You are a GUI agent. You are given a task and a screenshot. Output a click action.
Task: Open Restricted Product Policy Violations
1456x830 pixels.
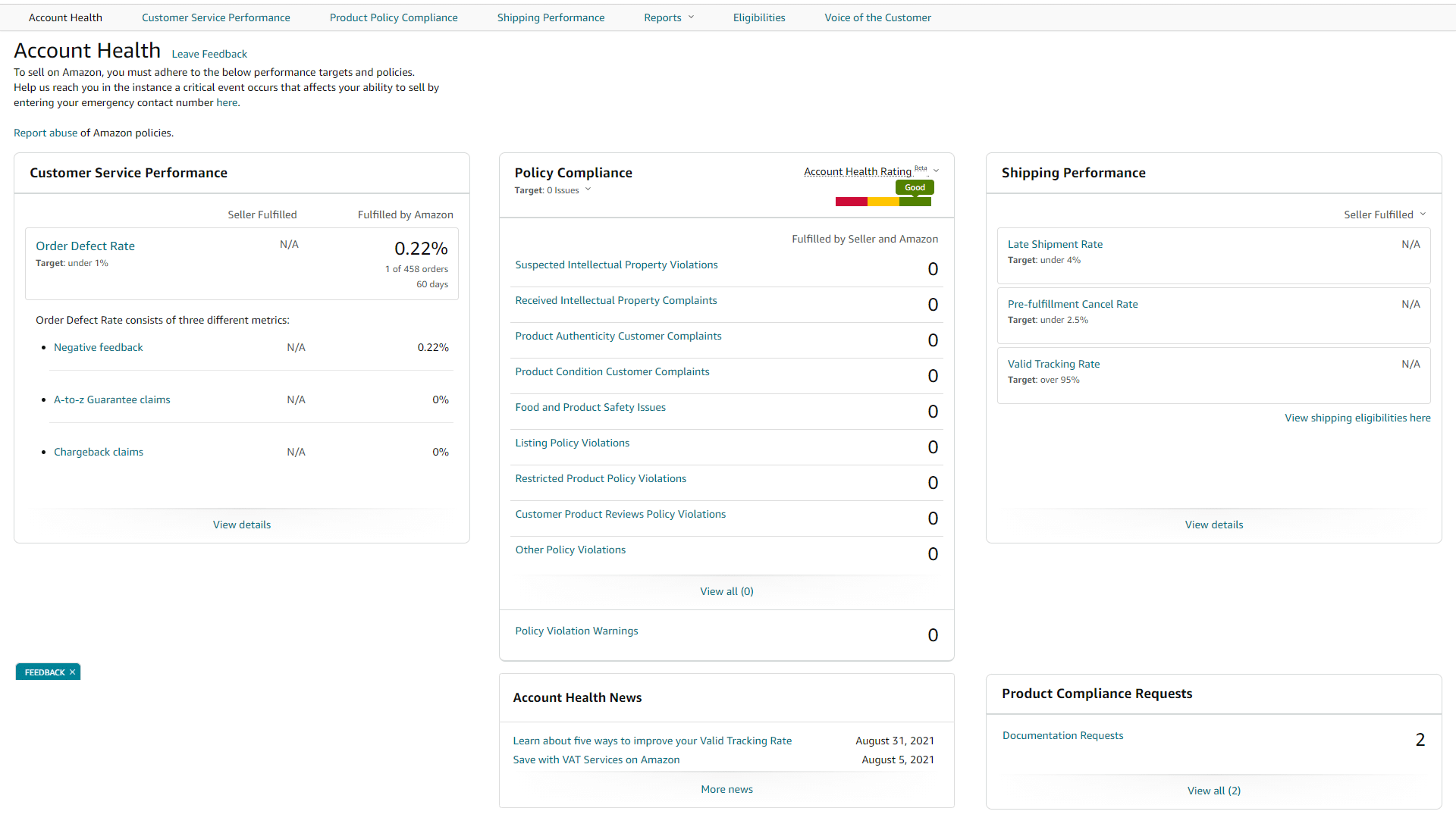601,478
